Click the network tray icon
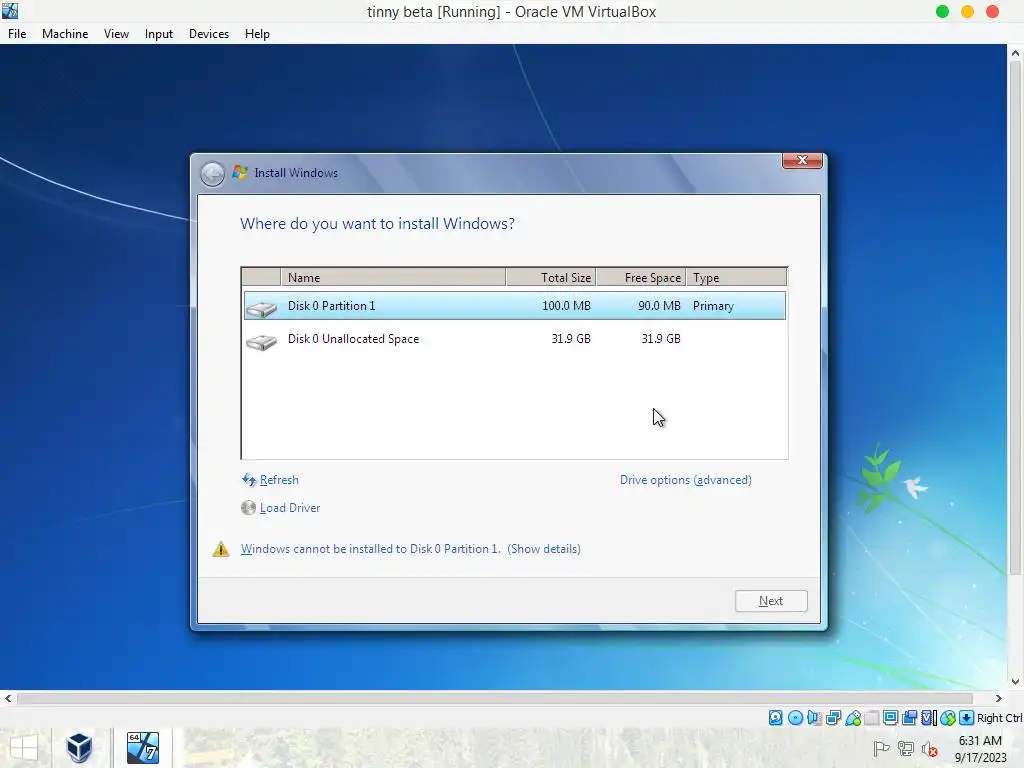 tap(906, 748)
